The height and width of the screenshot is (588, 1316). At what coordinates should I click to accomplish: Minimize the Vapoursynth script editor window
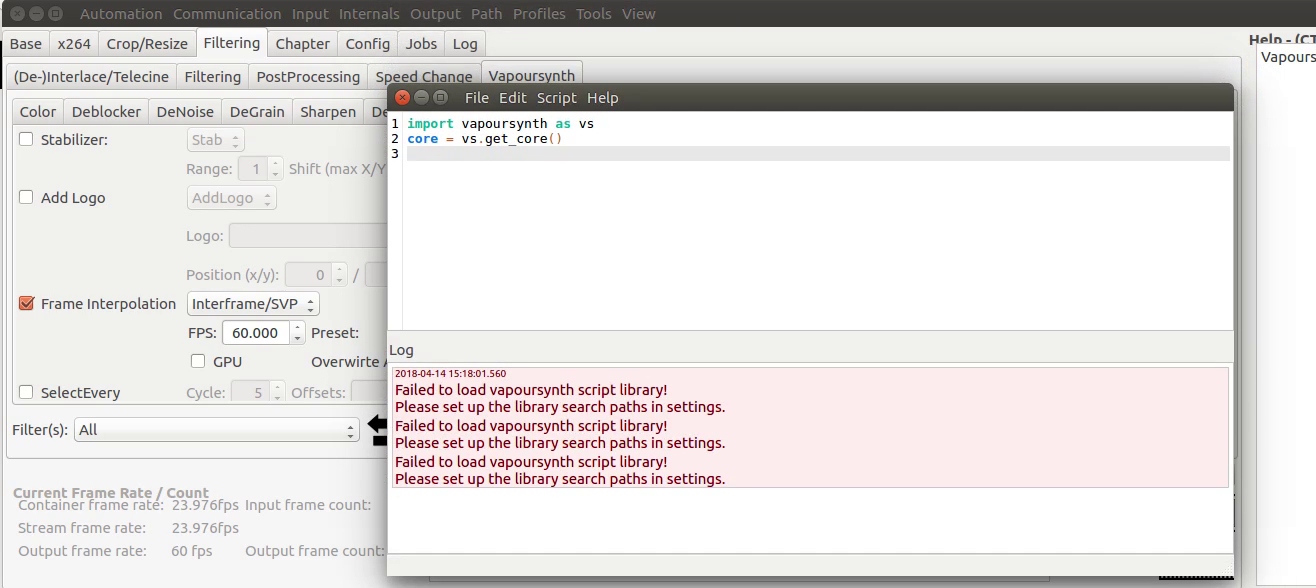[x=421, y=98]
